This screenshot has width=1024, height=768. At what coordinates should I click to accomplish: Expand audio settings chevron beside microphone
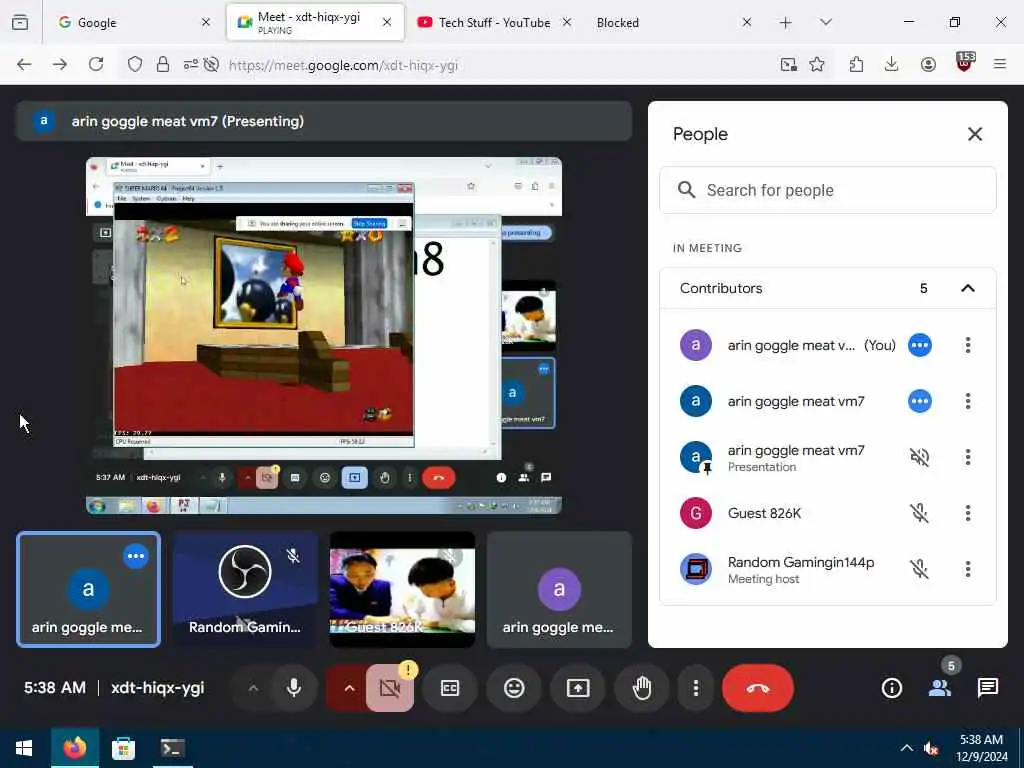(x=253, y=688)
